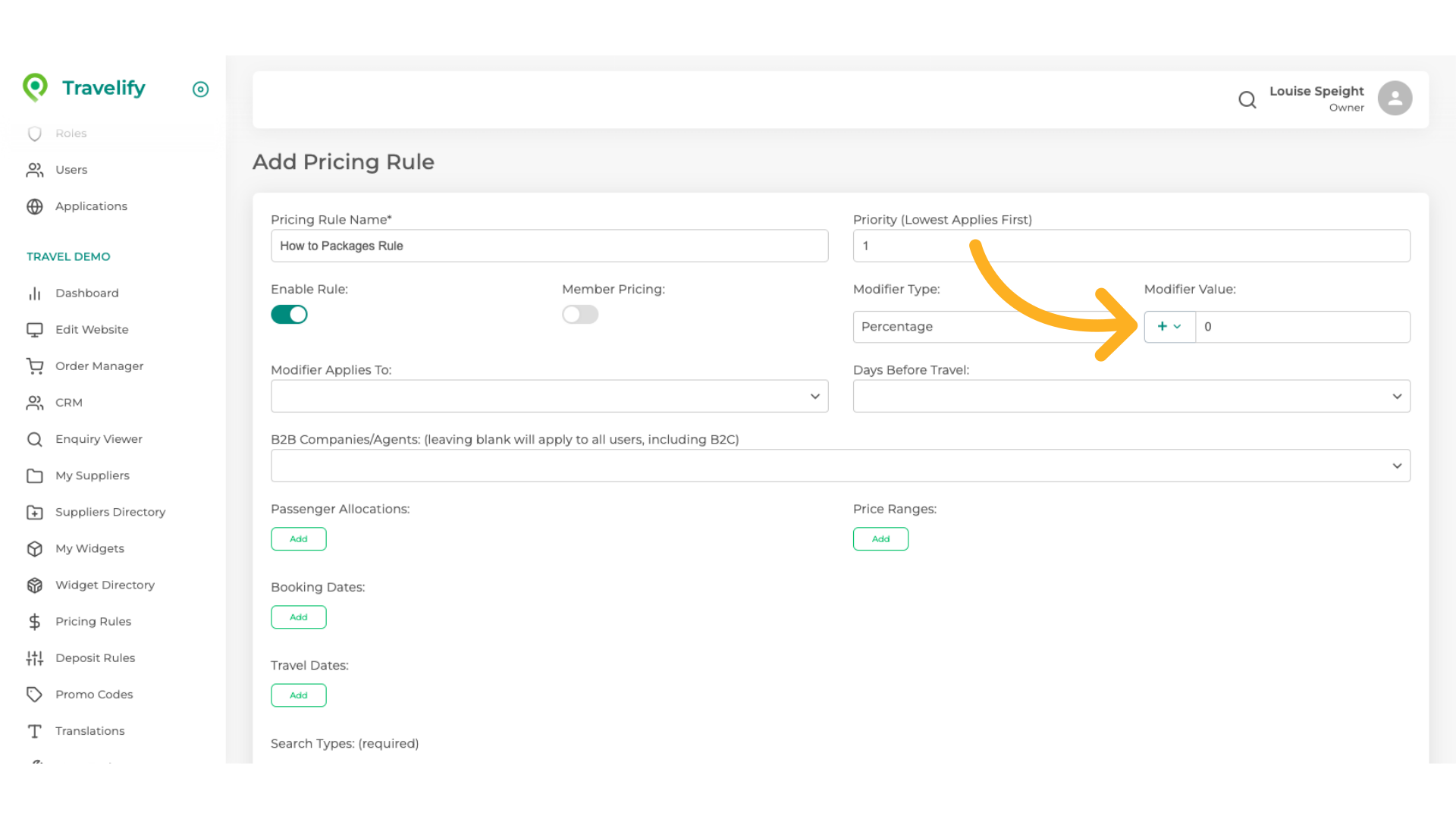
Task: Expand Modifier Applies To dropdown
Action: tap(549, 397)
